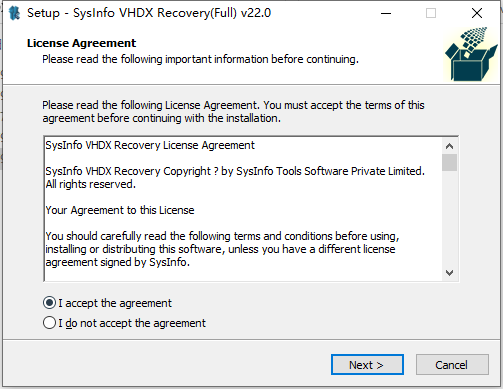
Task: Click inside the license agreement text box
Action: point(243,209)
